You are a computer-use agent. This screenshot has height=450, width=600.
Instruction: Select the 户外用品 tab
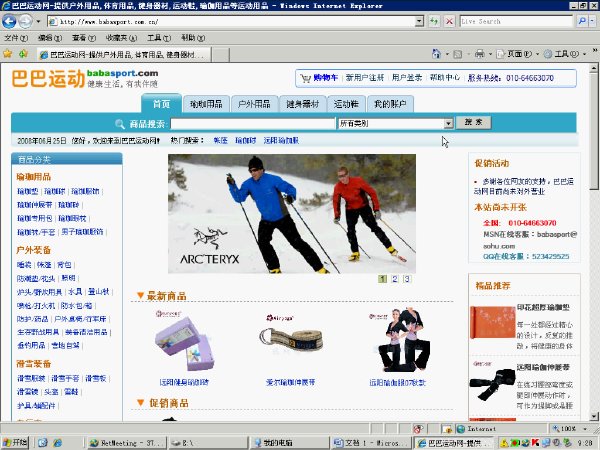pos(254,104)
